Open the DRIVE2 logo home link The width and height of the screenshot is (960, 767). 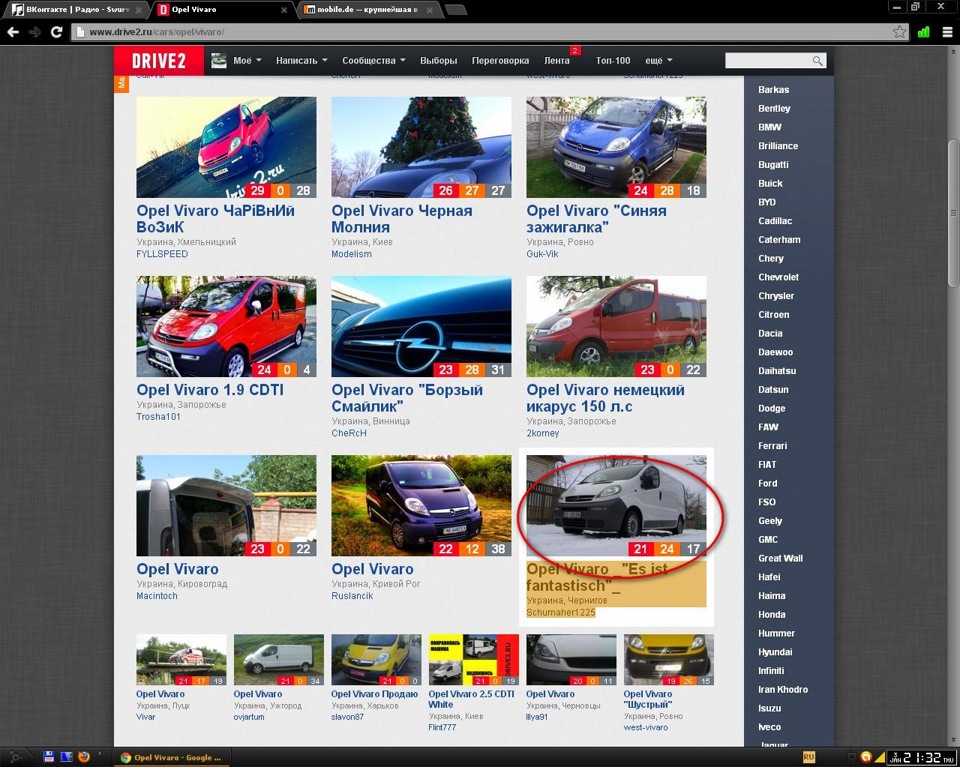(159, 61)
